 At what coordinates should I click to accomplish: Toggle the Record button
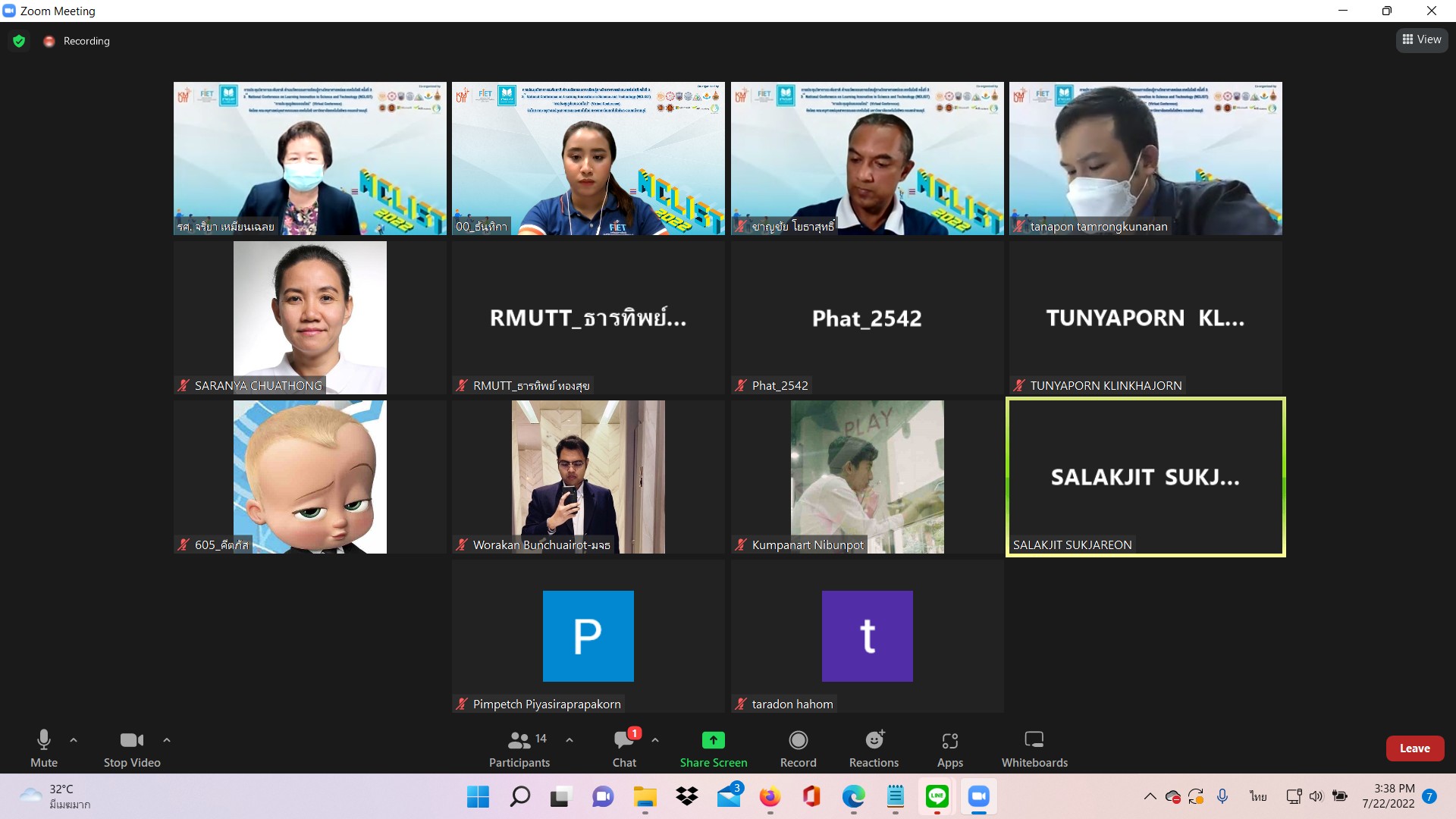pos(798,748)
